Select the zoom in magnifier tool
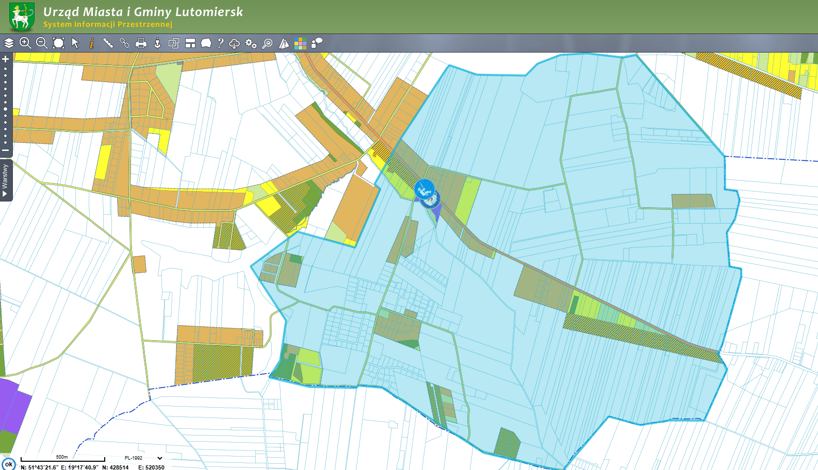Screen dimensions: 818x470 pyautogui.click(x=25, y=44)
